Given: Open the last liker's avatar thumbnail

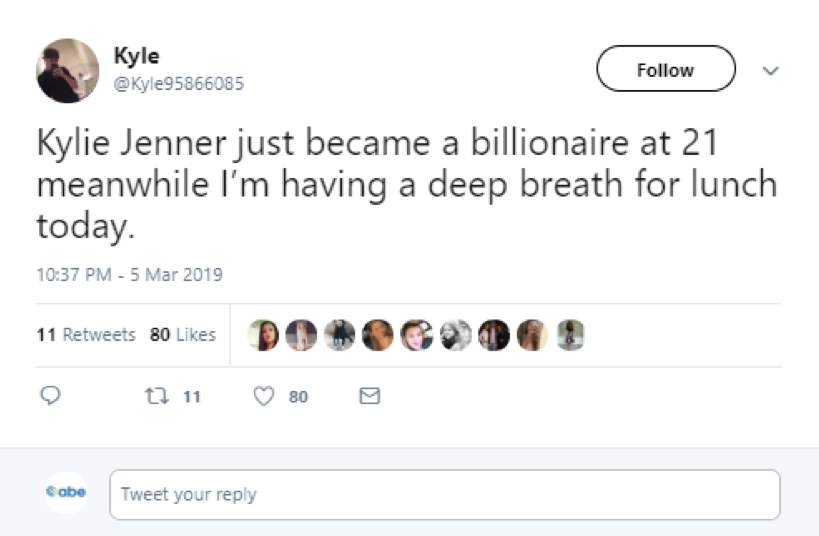Looking at the screenshot, I should (569, 336).
